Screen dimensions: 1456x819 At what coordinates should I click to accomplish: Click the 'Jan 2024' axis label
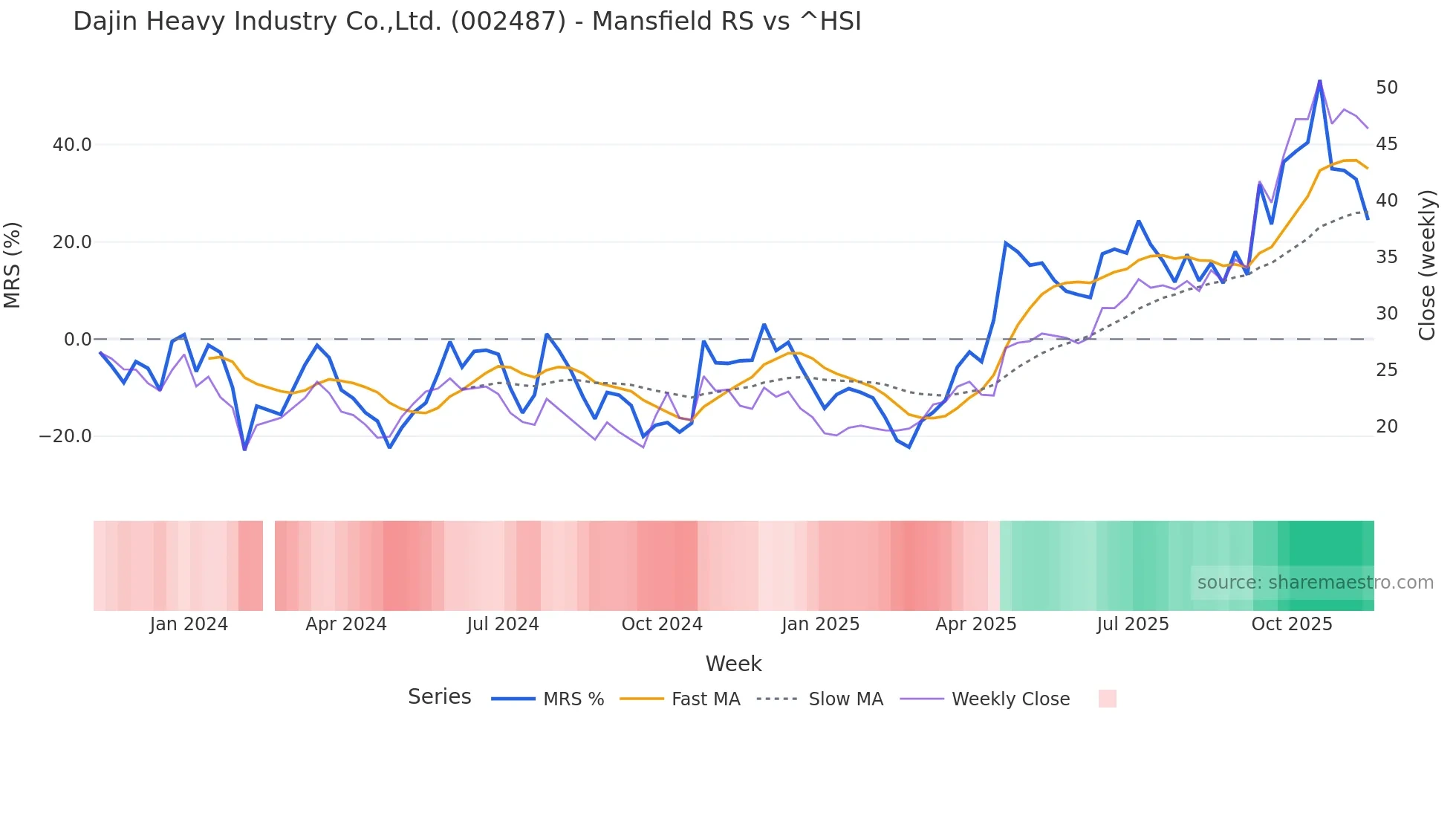[x=189, y=624]
